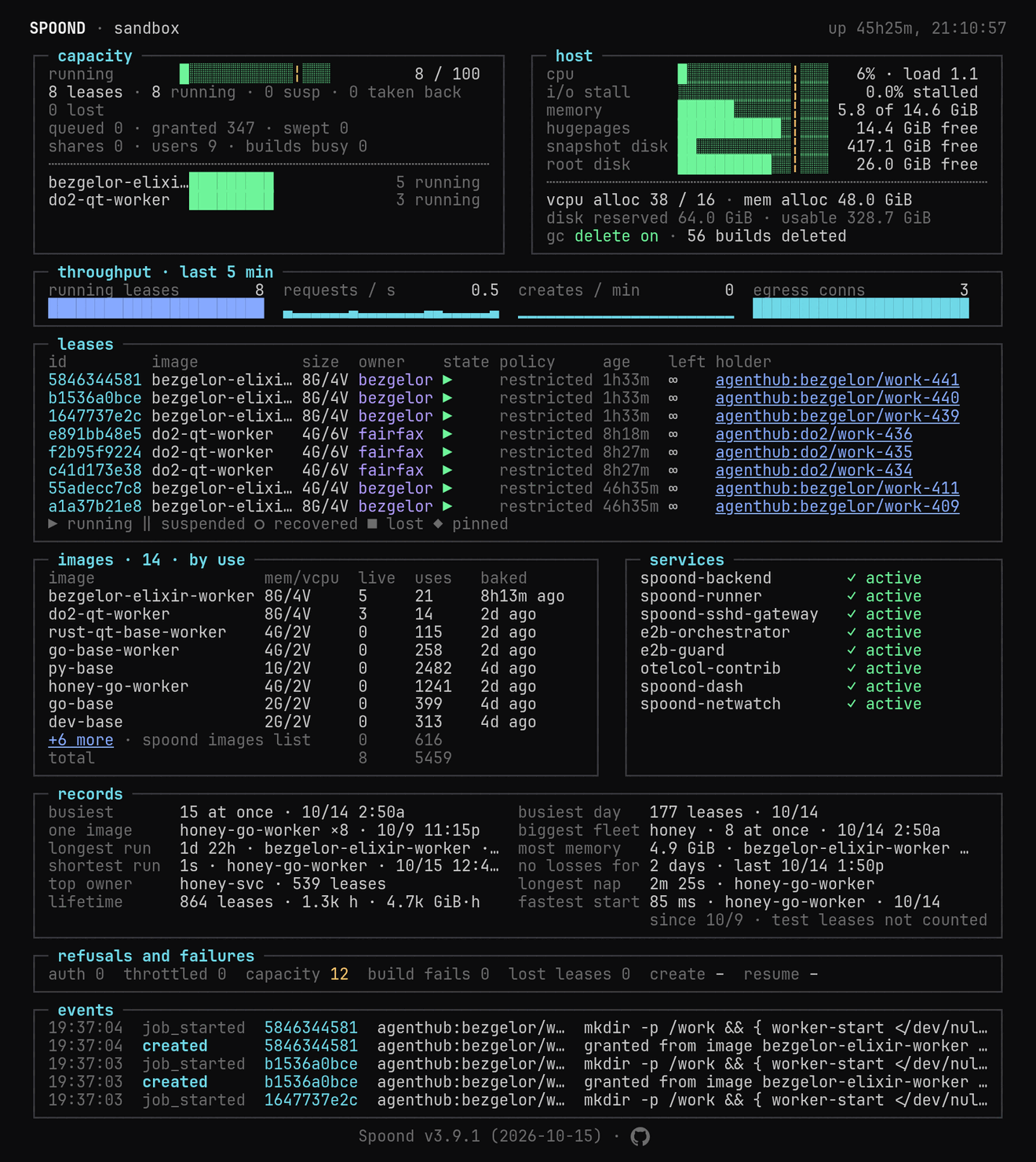The height and width of the screenshot is (1162, 1036).
Task: Click owner 'fairfax' on lease e891bb48e5
Action: tap(391, 435)
